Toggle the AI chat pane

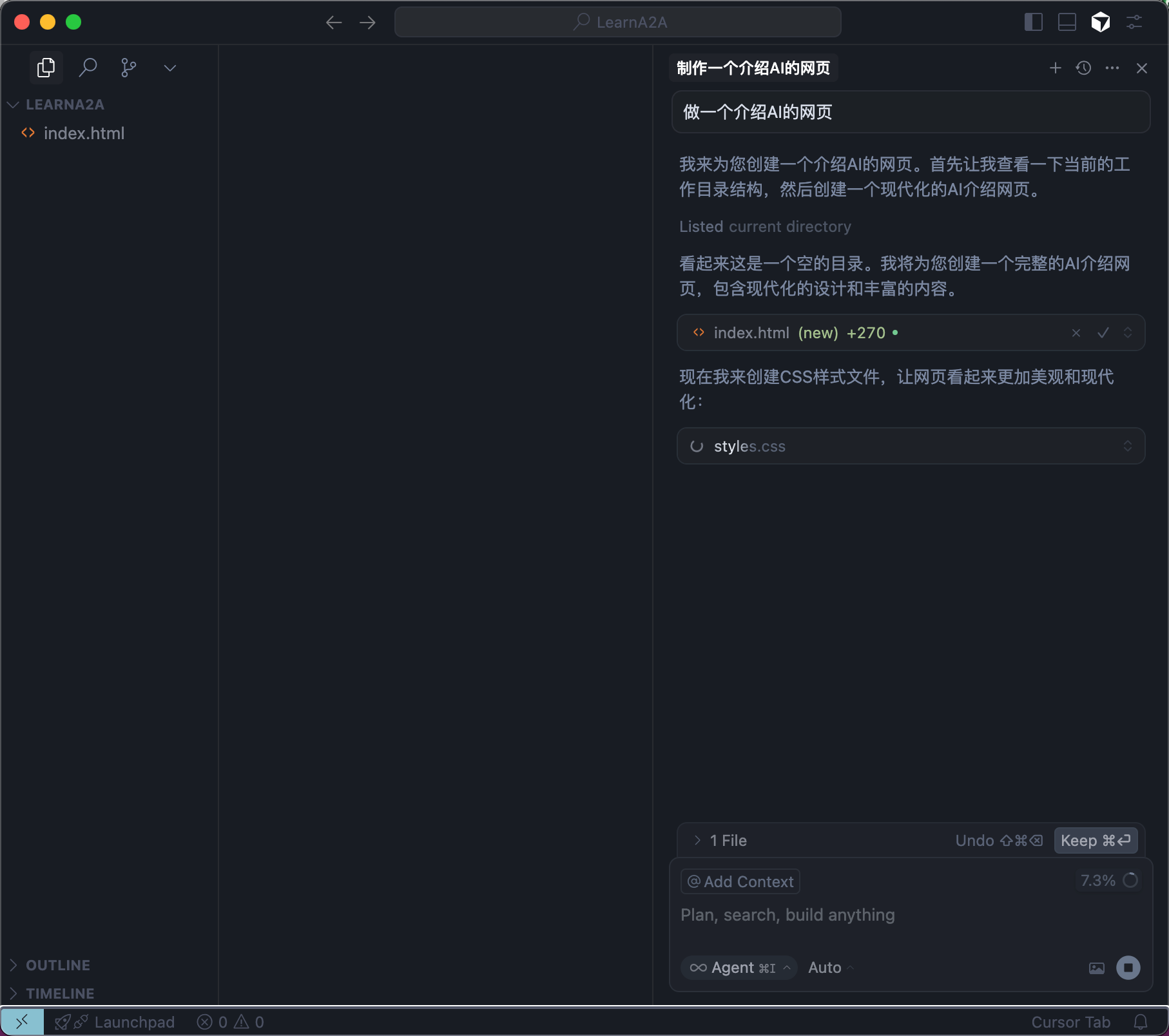coord(1100,23)
